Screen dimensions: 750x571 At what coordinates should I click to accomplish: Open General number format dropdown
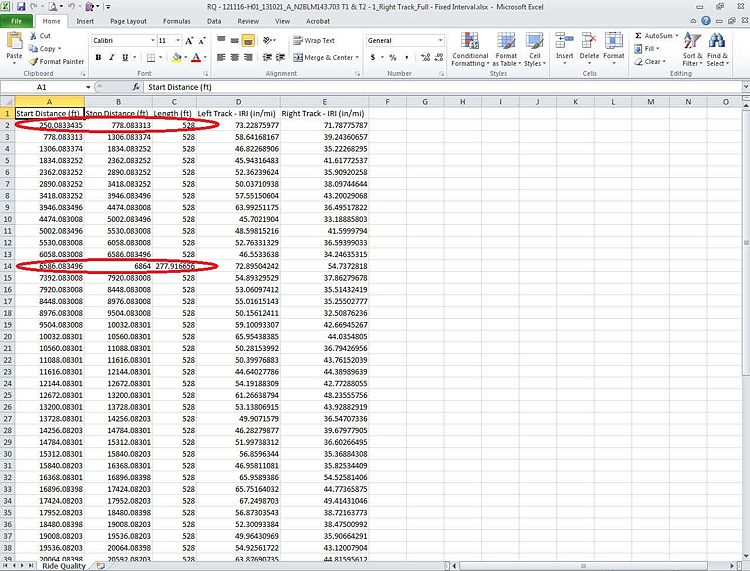click(440, 41)
